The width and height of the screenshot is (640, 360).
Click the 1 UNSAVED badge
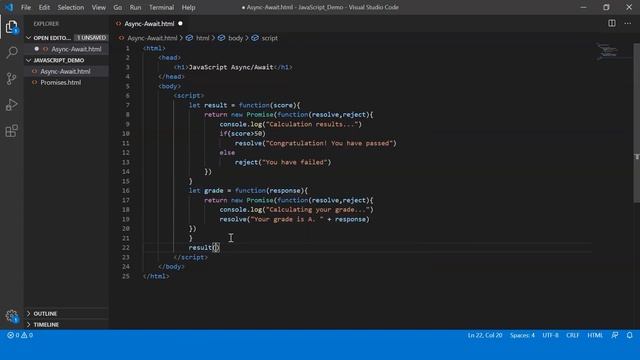[x=91, y=38]
